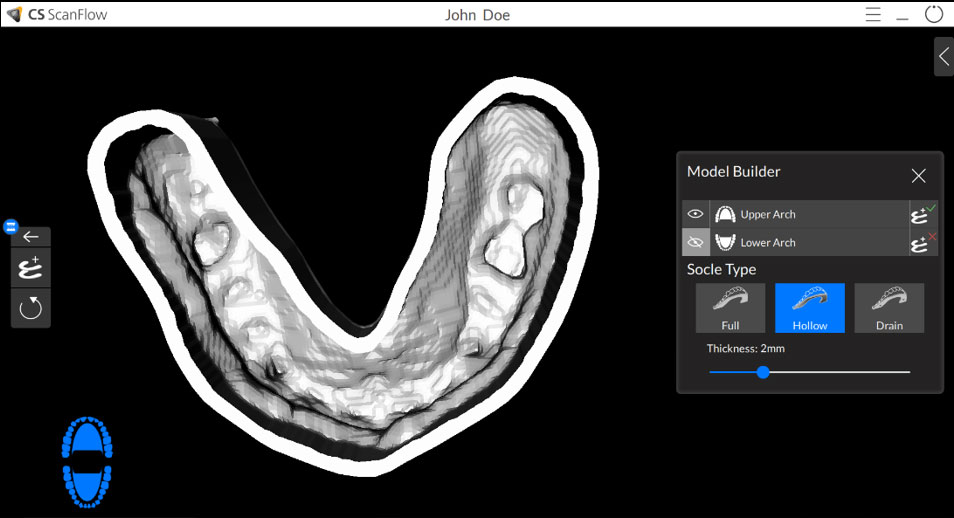Toggle Lower Arch visibility eye
Image resolution: width=954 pixels, height=518 pixels.
point(695,242)
